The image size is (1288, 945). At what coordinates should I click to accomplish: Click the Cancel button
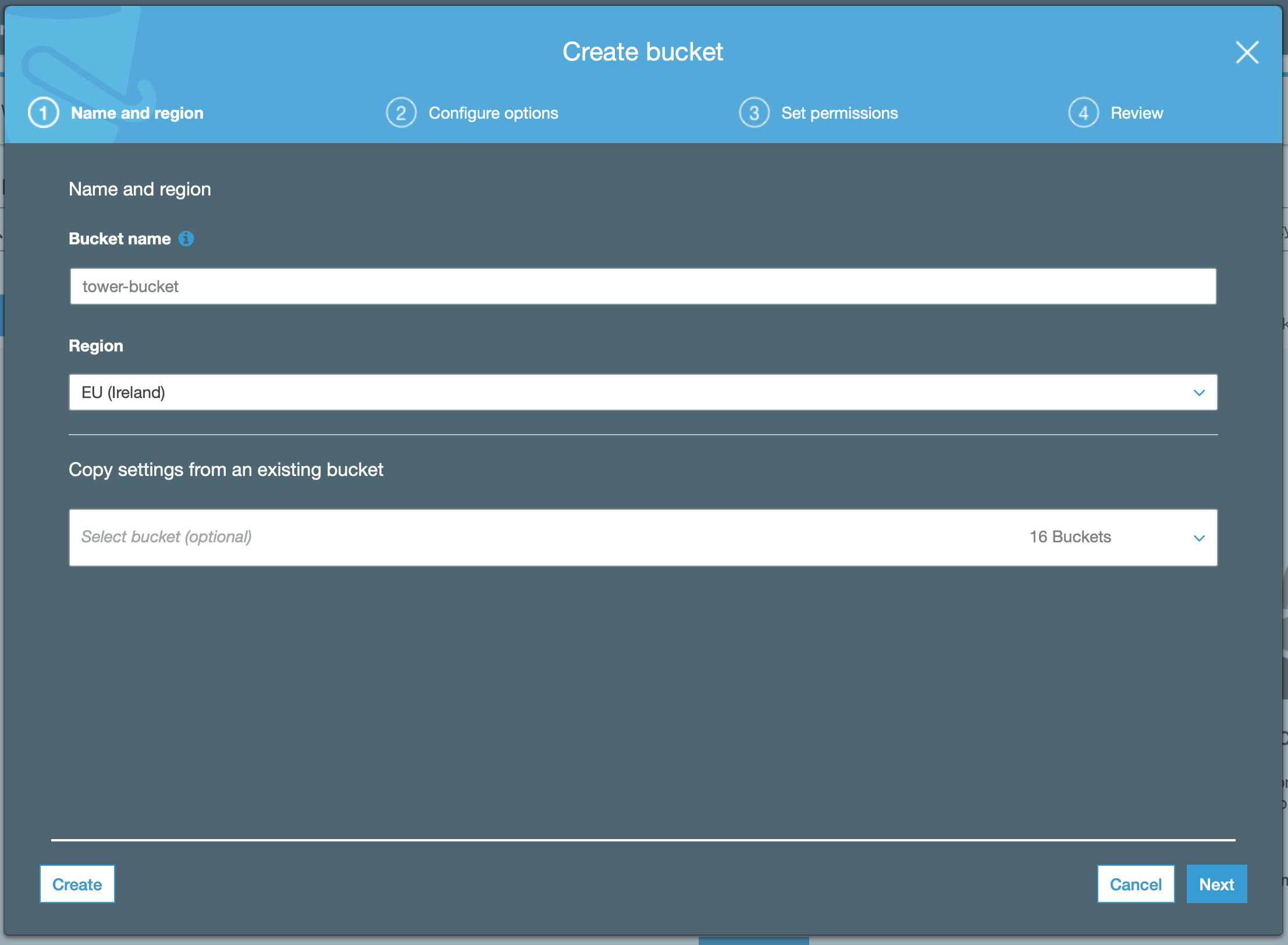point(1136,884)
